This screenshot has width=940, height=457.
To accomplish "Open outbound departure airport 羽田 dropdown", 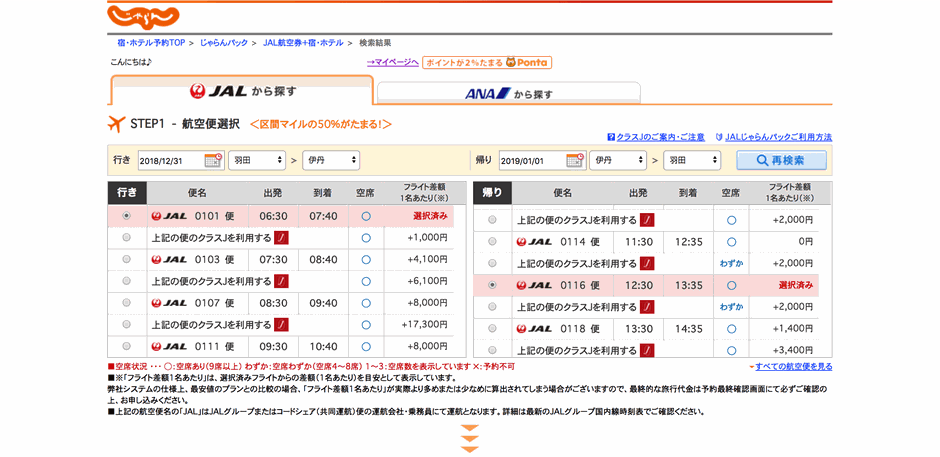I will point(257,160).
